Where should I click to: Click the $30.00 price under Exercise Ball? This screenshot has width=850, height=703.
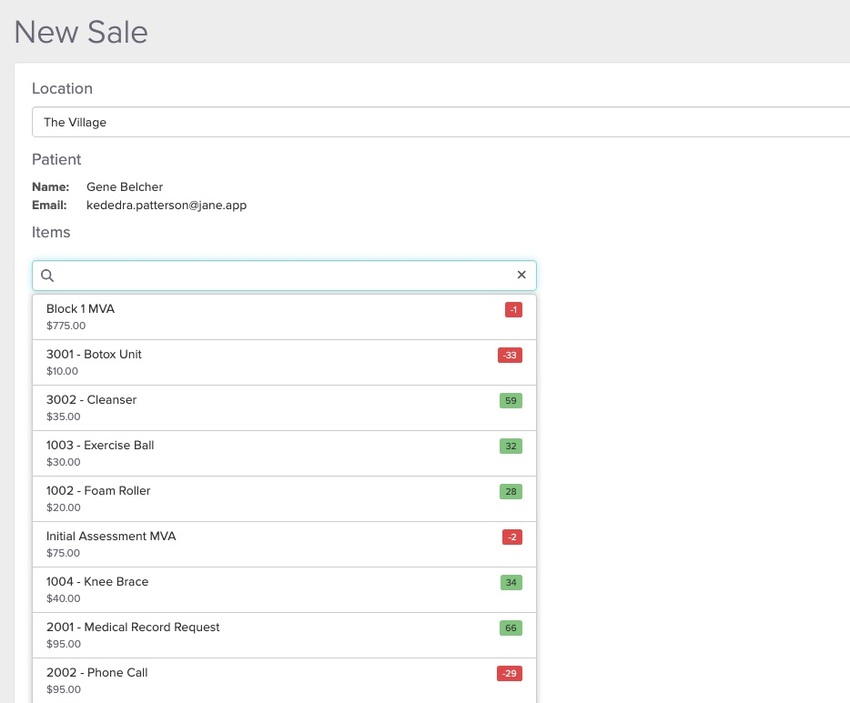tap(63, 462)
